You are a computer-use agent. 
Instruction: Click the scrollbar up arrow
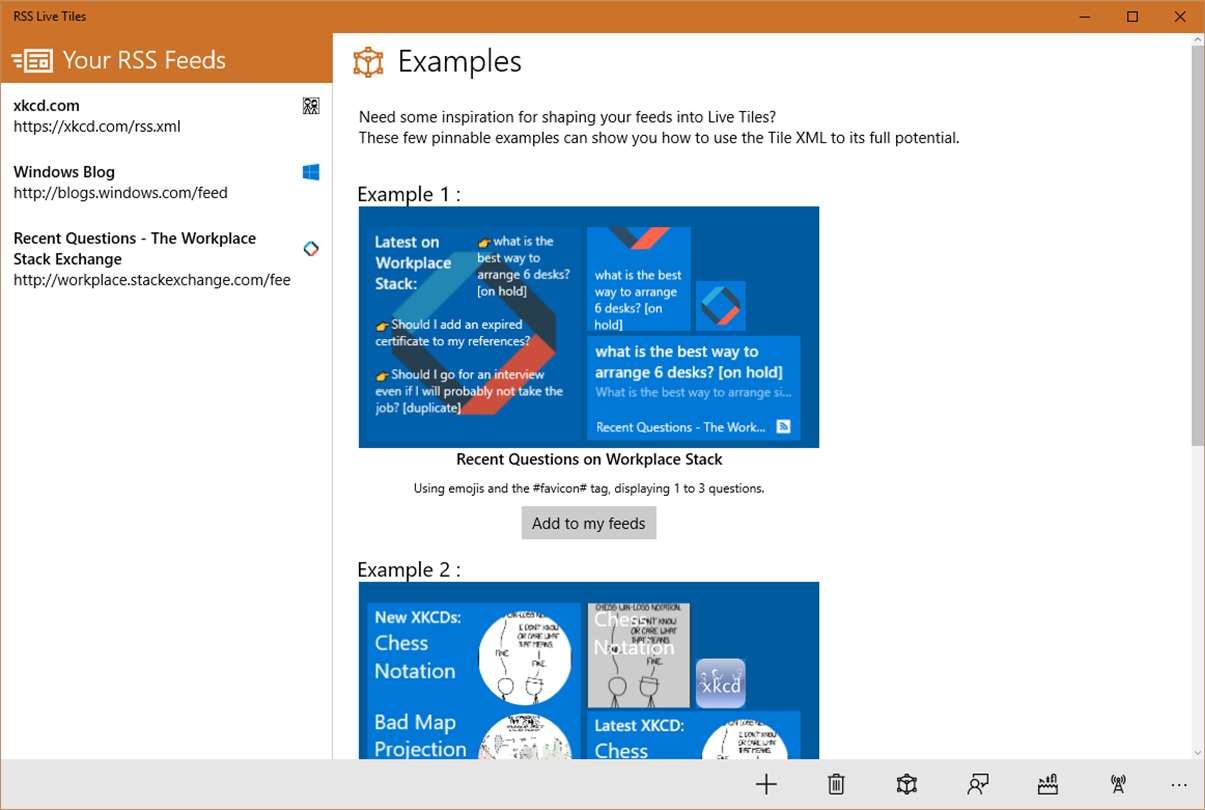tap(1197, 40)
